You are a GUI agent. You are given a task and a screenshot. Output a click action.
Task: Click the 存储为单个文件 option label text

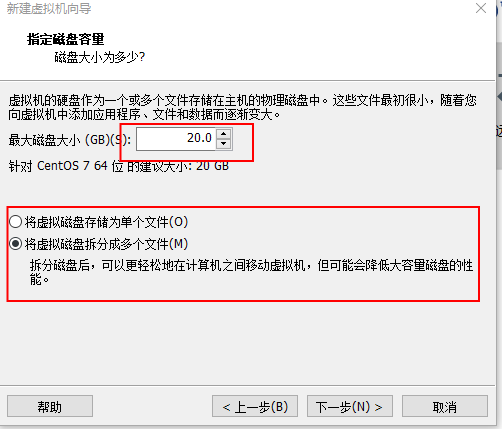(x=106, y=222)
